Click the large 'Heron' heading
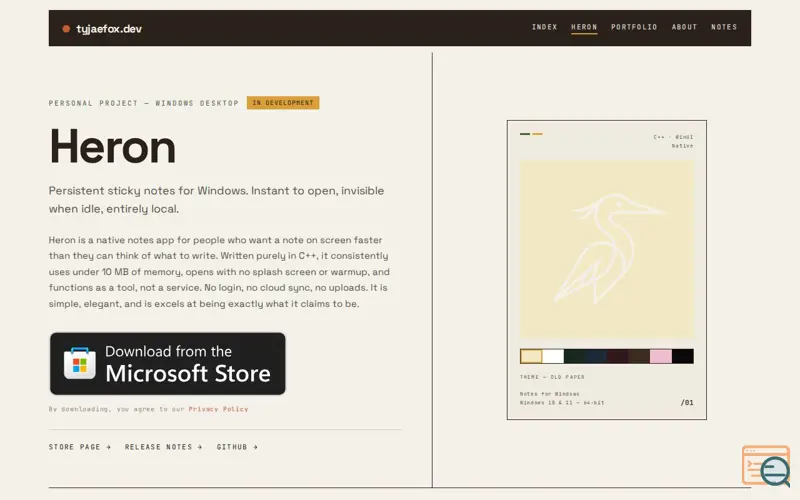The width and height of the screenshot is (800, 500). 112,147
